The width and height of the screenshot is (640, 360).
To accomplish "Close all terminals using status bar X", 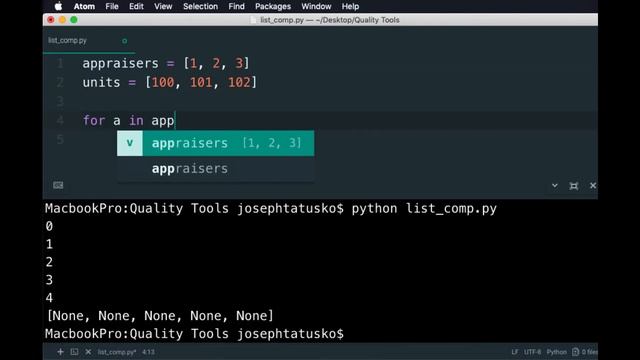I will coord(88,352).
